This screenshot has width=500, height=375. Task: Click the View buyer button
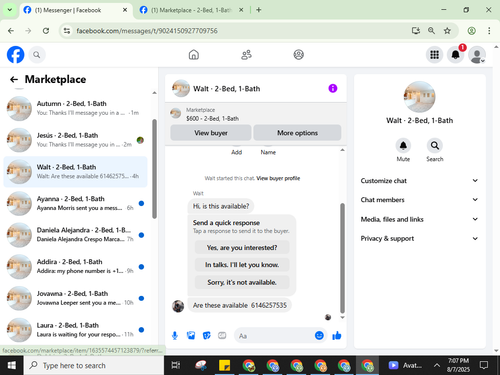[211, 133]
